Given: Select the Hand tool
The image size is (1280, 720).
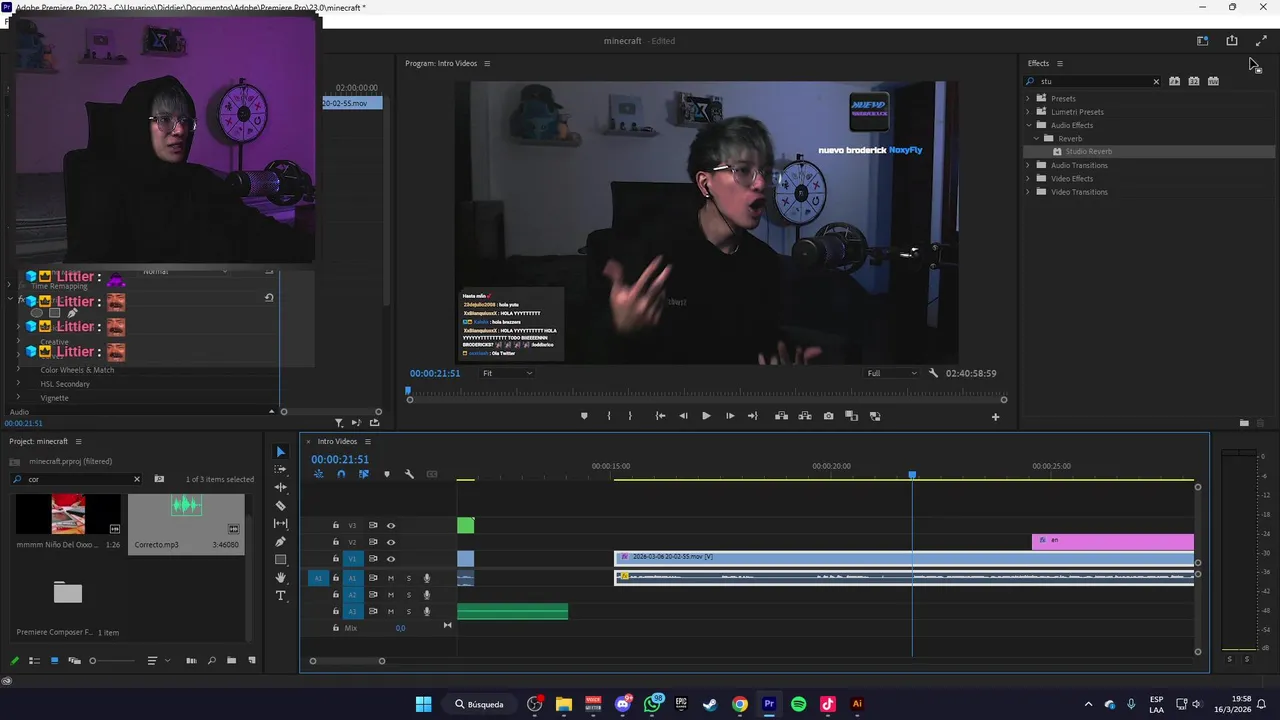Looking at the screenshot, I should tap(281, 577).
